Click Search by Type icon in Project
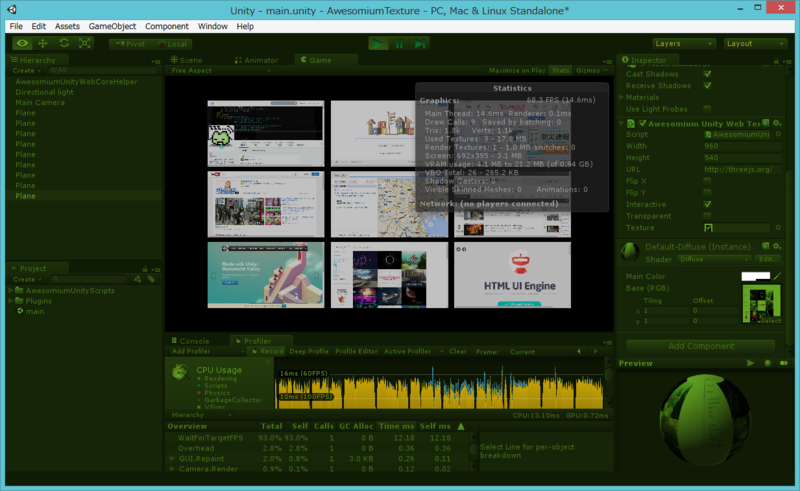800x491 pixels. coord(137,279)
